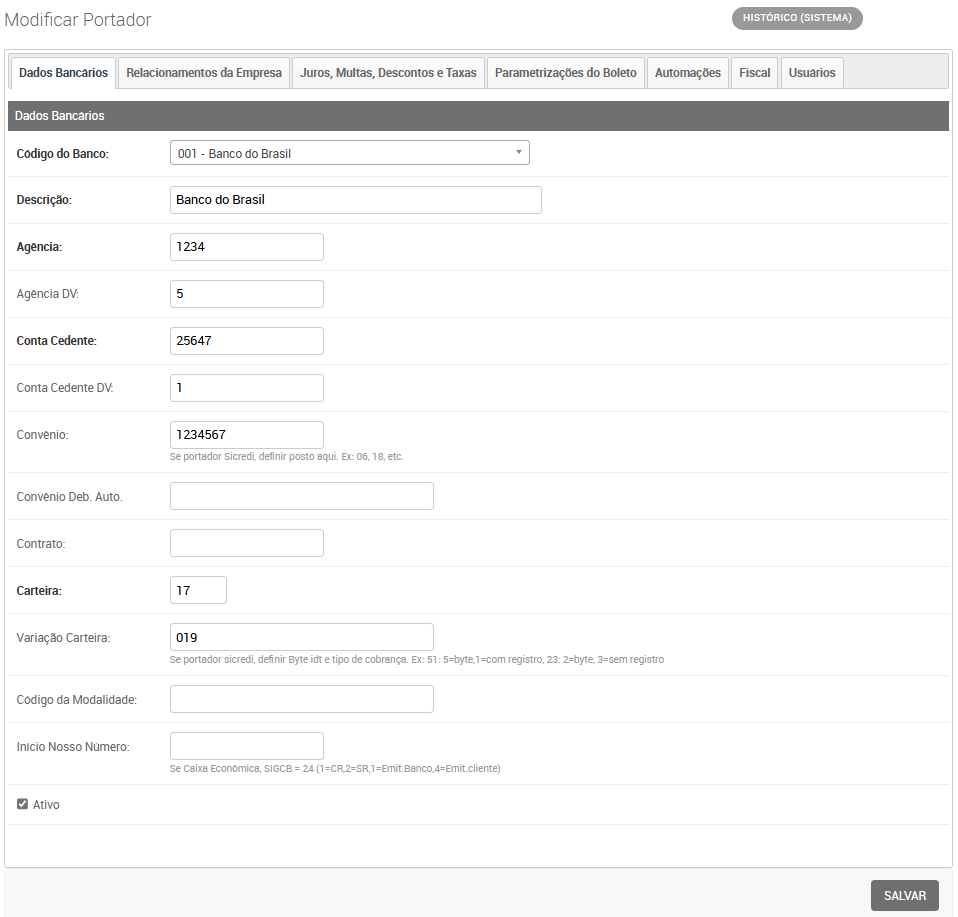Click the Descrição input field
Viewport: 958px width, 917px height.
[x=355, y=200]
